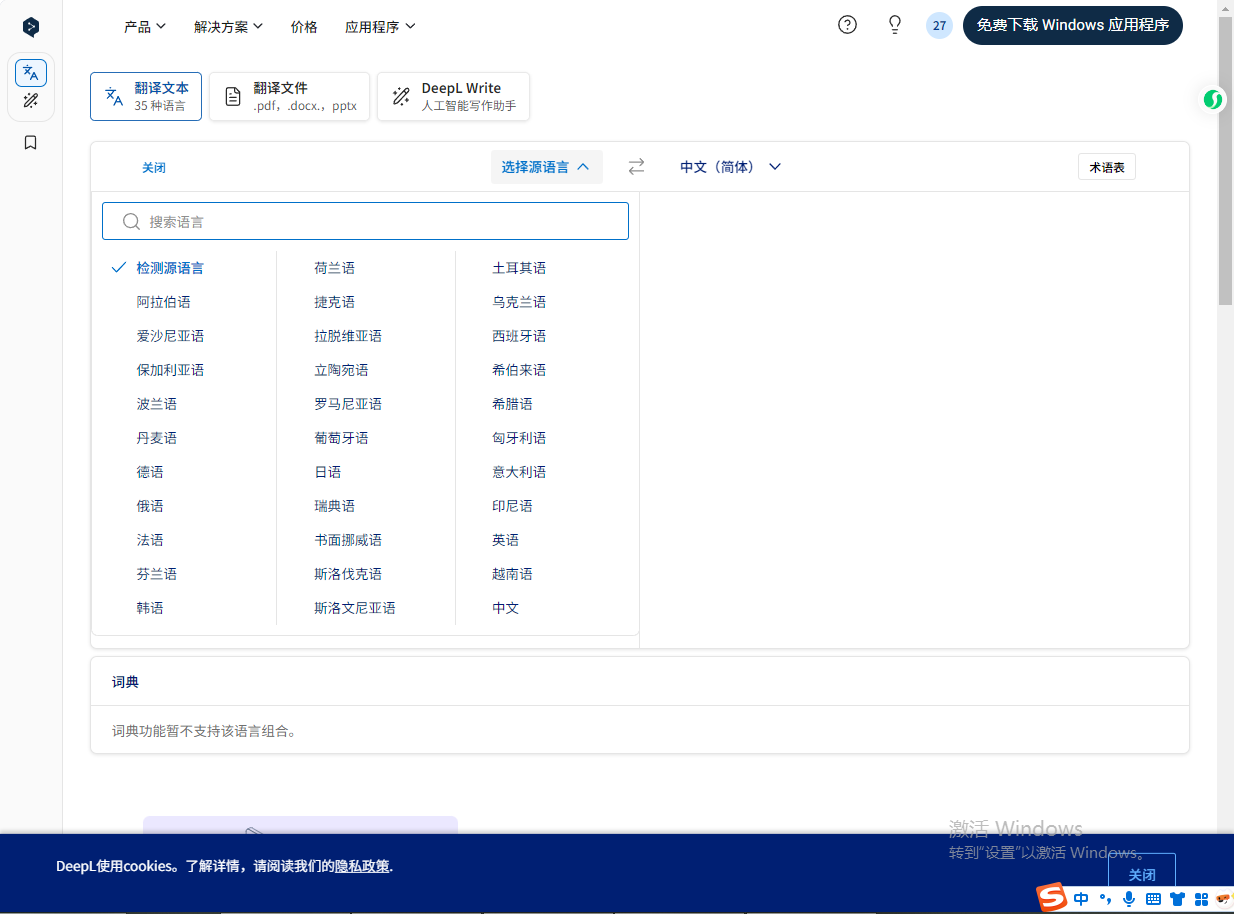Image resolution: width=1234 pixels, height=914 pixels.
Task: Open the 价格 menu item
Action: (304, 27)
